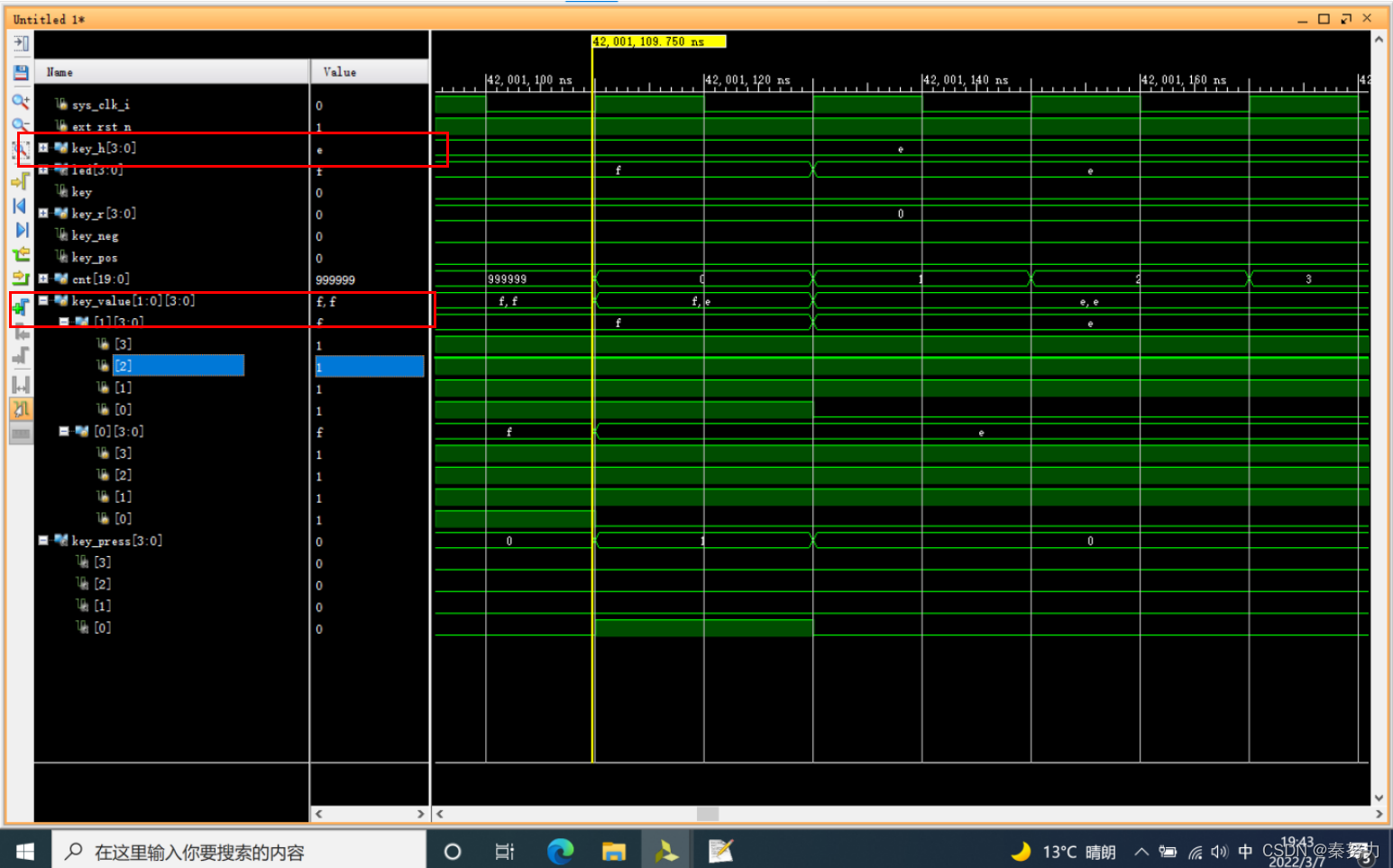
Task: Select highlighted bit [2] under [1][3:0]
Action: [179, 365]
